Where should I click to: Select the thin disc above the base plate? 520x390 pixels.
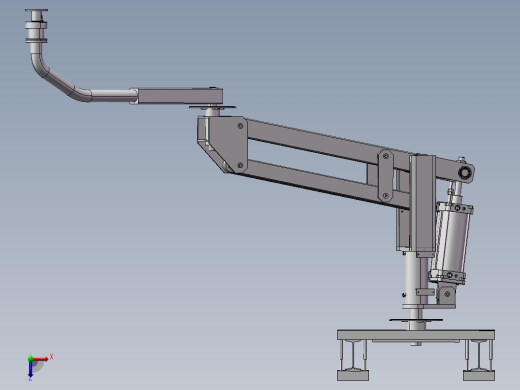coord(416,320)
